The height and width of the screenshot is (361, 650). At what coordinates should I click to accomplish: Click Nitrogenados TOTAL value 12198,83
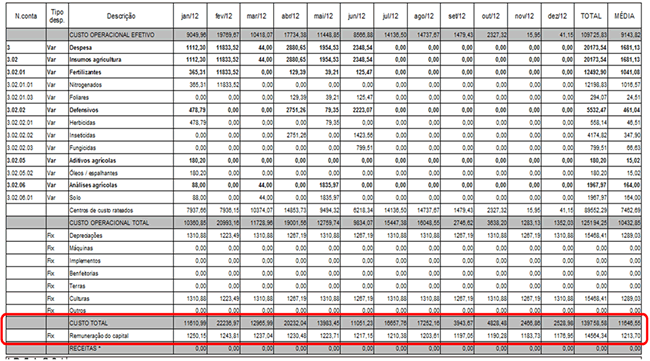pos(596,85)
